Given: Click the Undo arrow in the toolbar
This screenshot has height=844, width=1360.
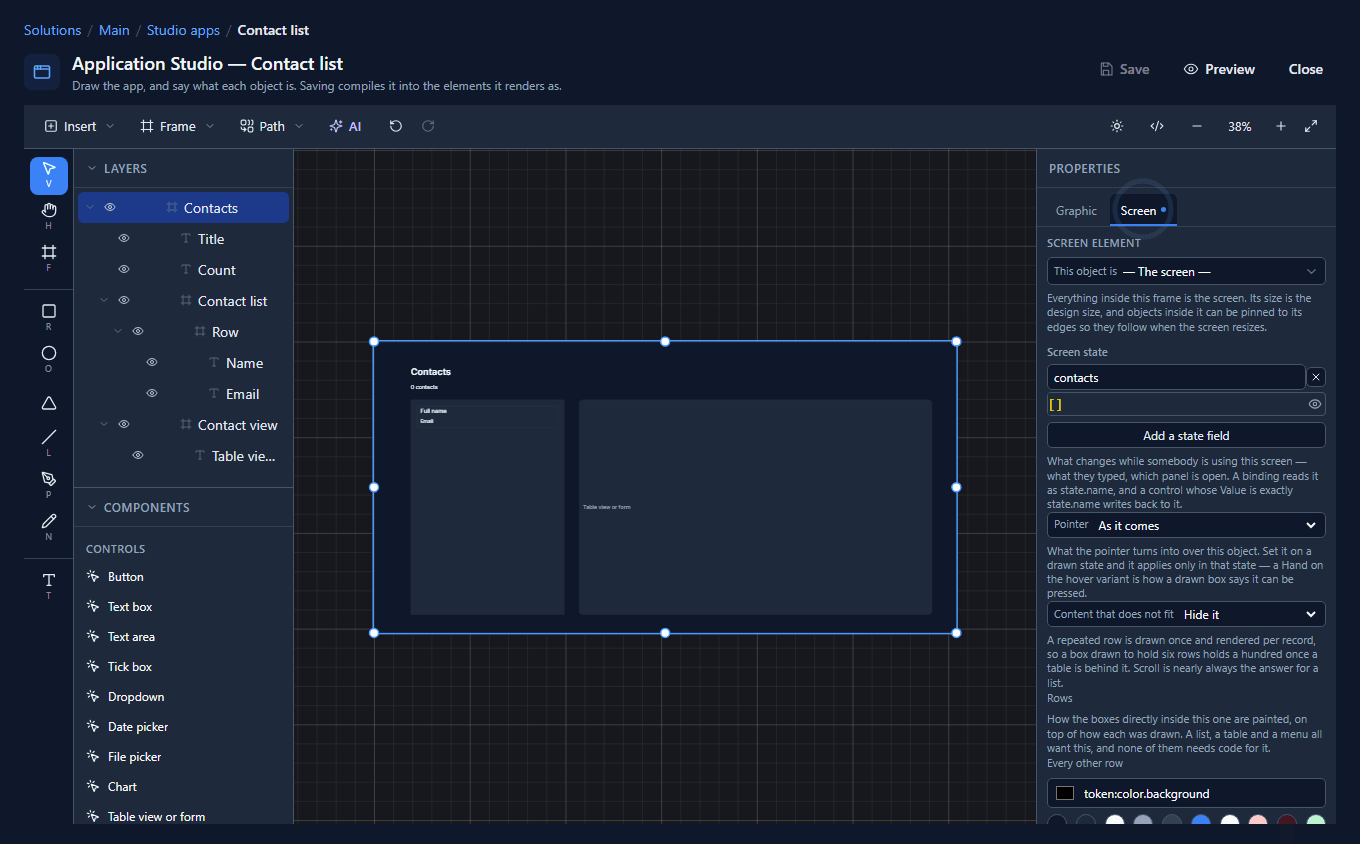Looking at the screenshot, I should click(396, 126).
